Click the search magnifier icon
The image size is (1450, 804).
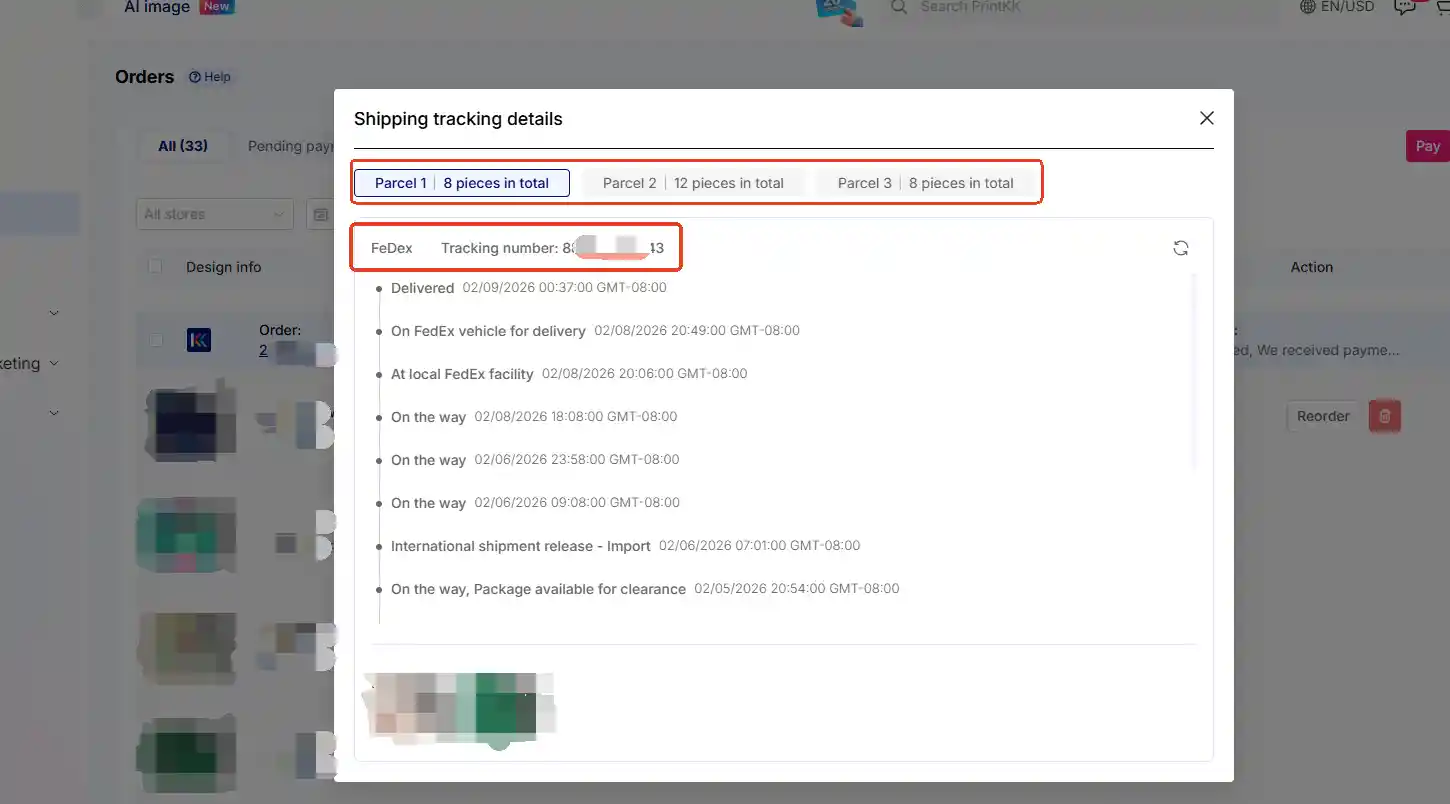(x=897, y=7)
